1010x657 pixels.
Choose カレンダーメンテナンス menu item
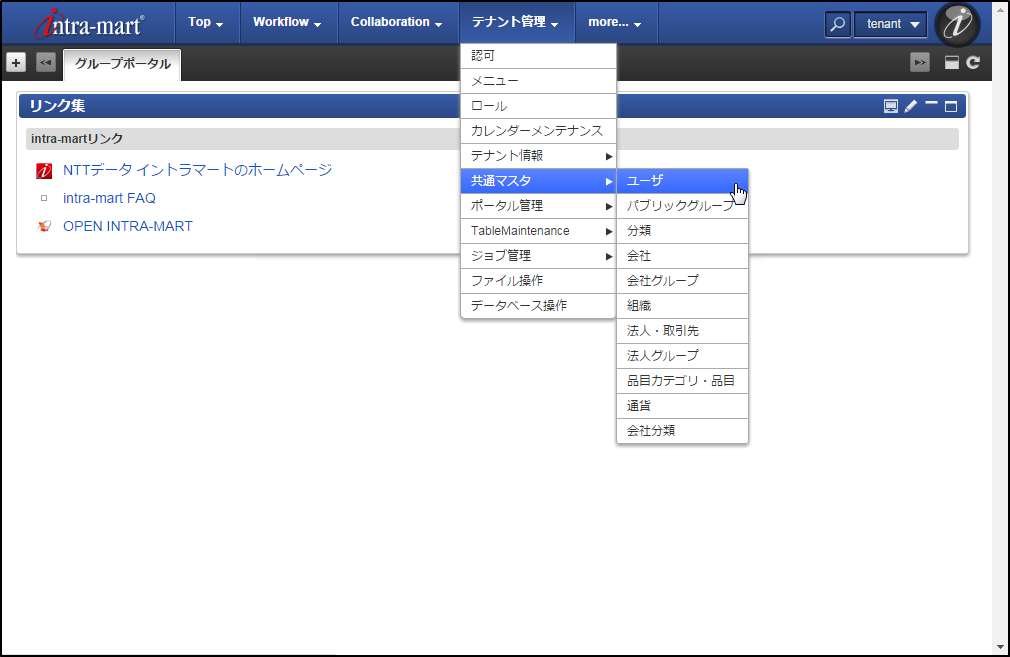(x=538, y=131)
